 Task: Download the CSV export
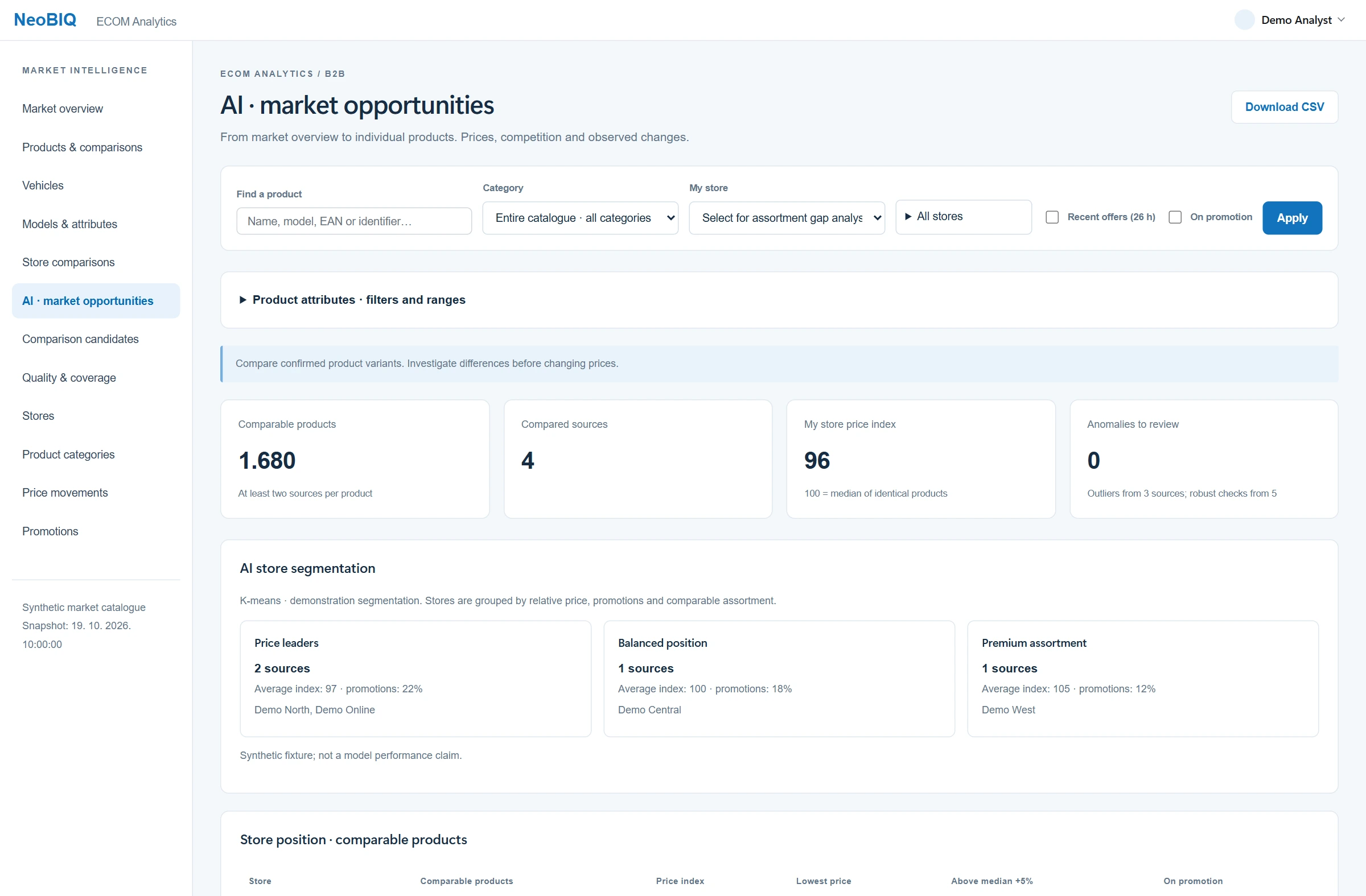[1284, 108]
